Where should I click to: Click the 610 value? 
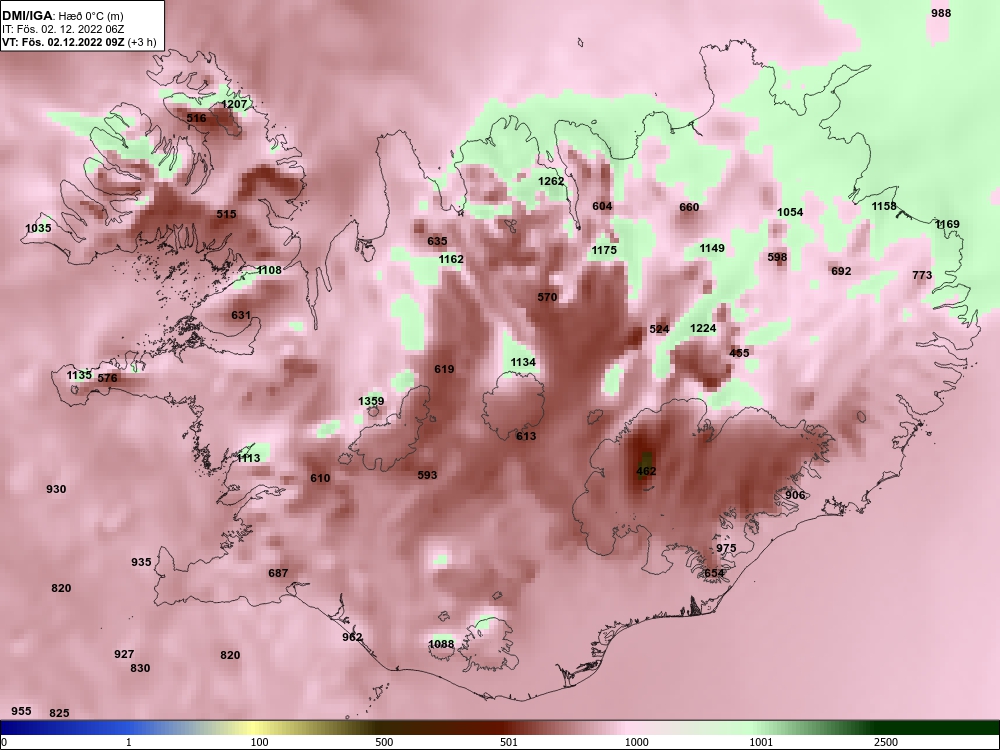pyautogui.click(x=320, y=478)
